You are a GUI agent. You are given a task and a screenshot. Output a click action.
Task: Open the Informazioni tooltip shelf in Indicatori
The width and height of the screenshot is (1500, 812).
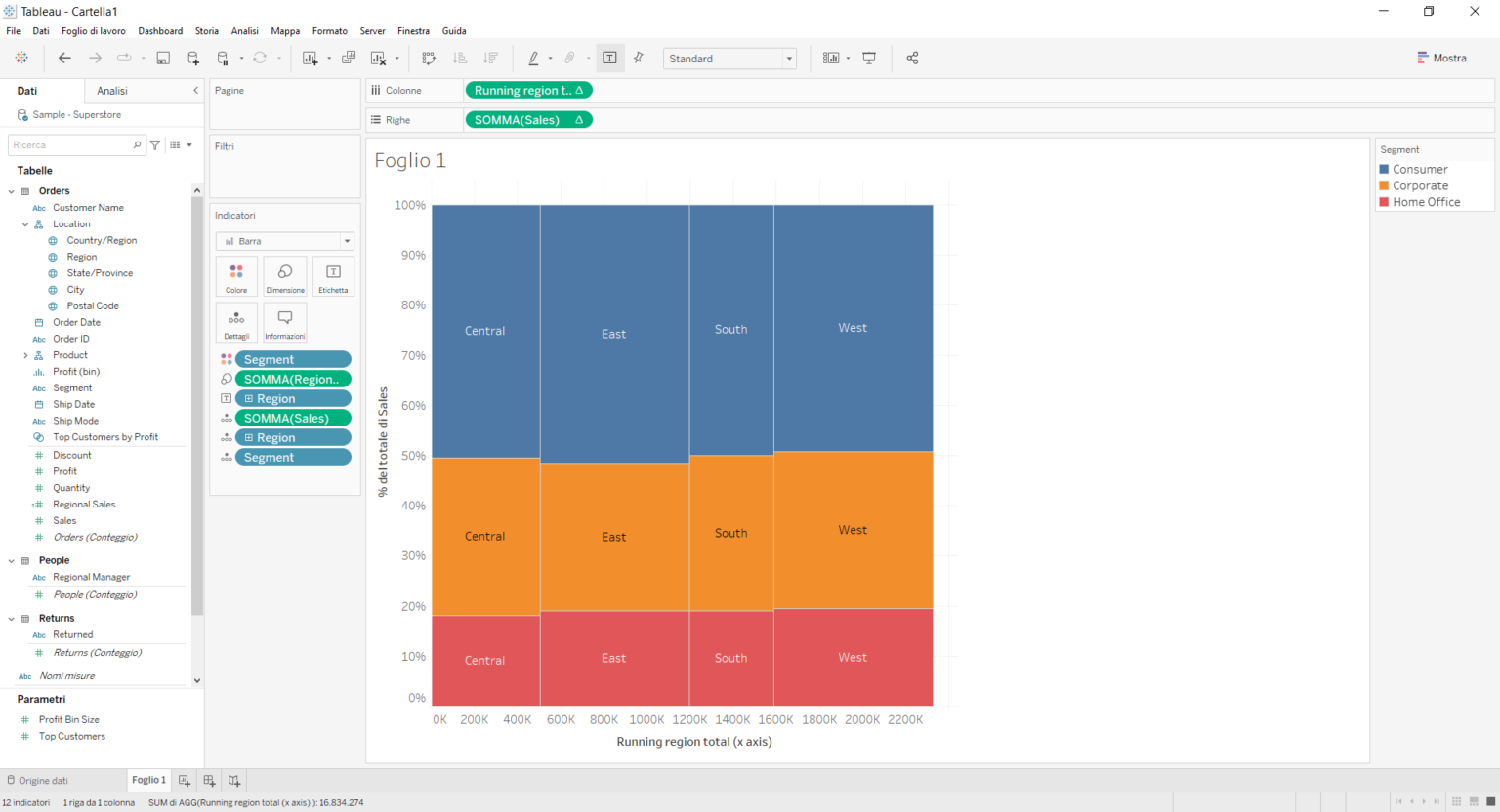tap(284, 322)
